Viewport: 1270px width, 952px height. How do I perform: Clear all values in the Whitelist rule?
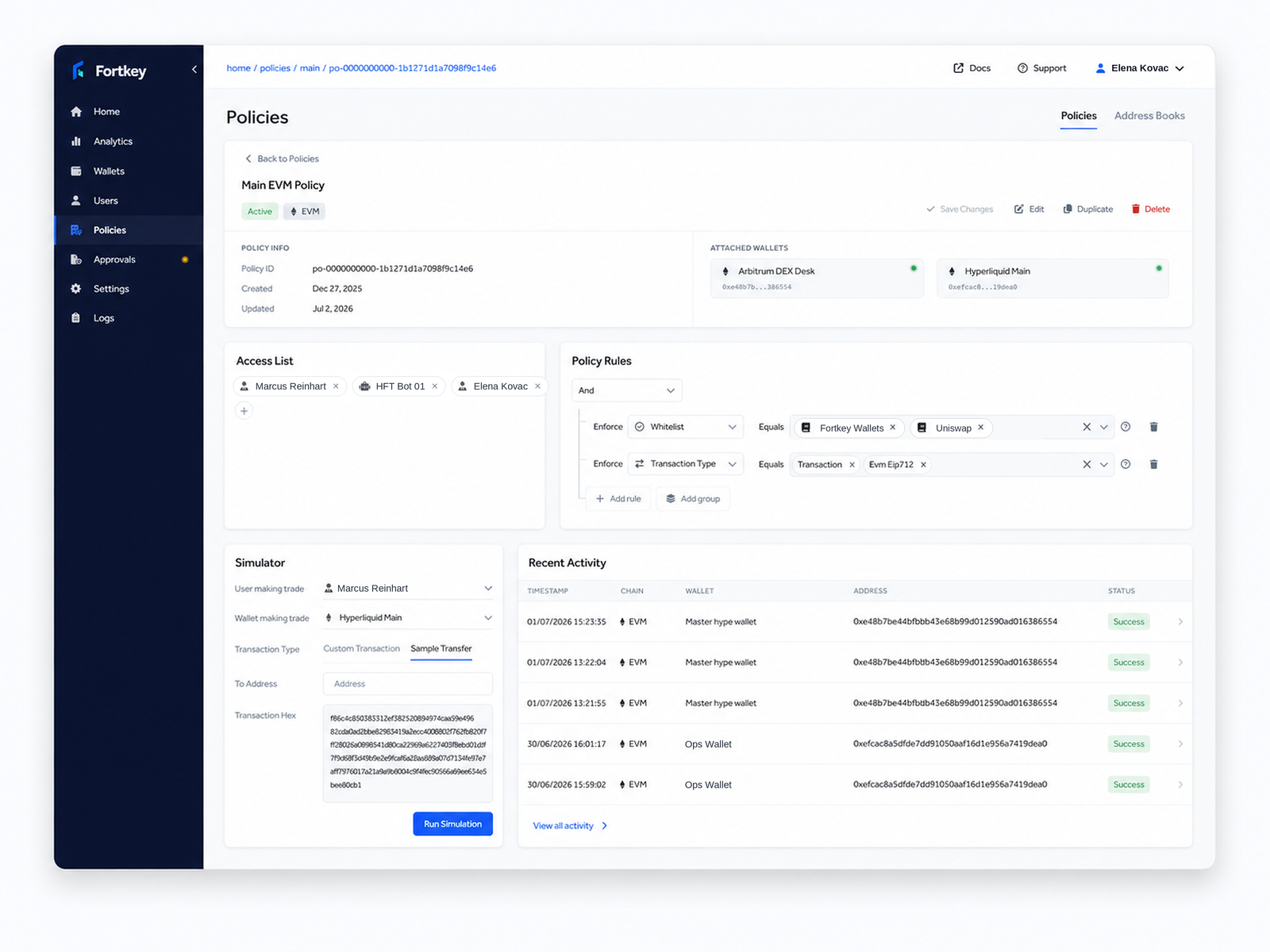click(x=1087, y=427)
